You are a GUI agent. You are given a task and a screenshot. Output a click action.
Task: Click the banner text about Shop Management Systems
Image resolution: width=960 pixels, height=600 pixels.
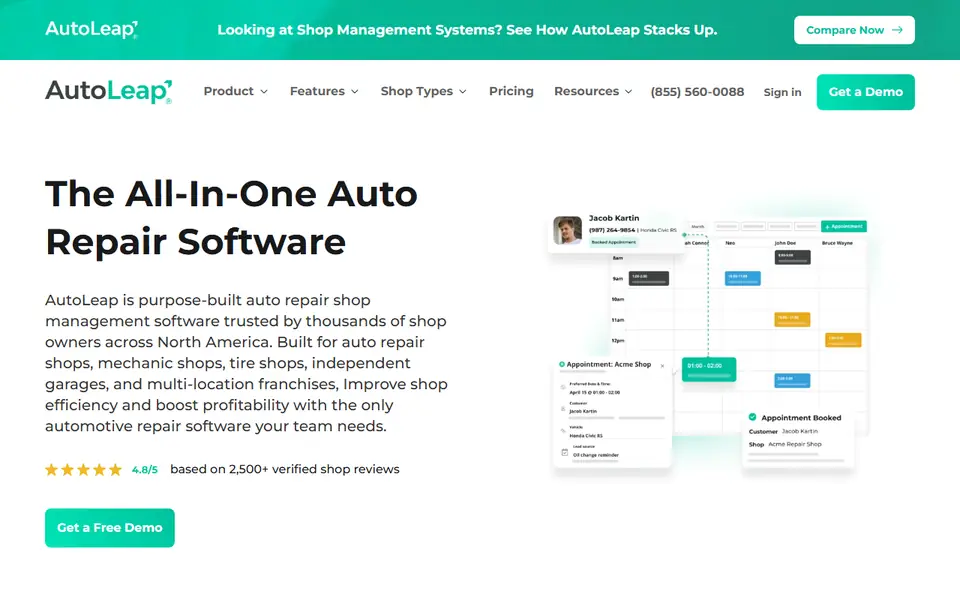(x=467, y=30)
